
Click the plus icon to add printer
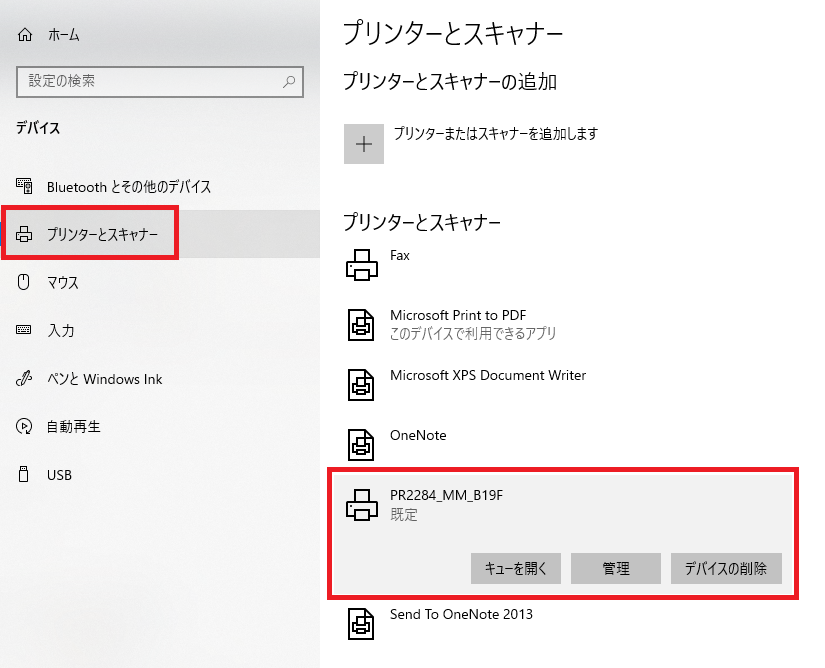pos(364,144)
